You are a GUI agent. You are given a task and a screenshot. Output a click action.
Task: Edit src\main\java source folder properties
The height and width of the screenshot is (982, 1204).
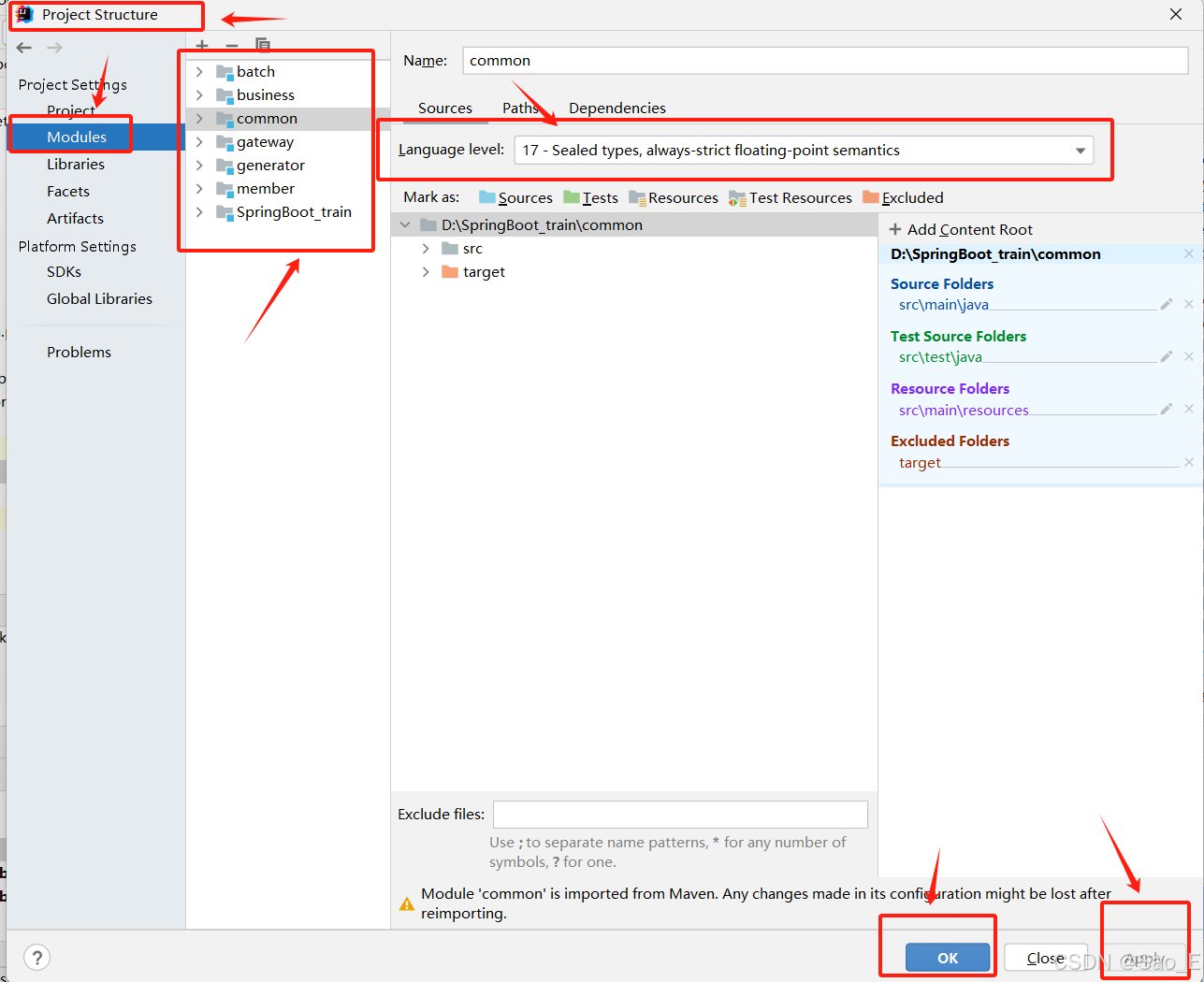click(1167, 304)
